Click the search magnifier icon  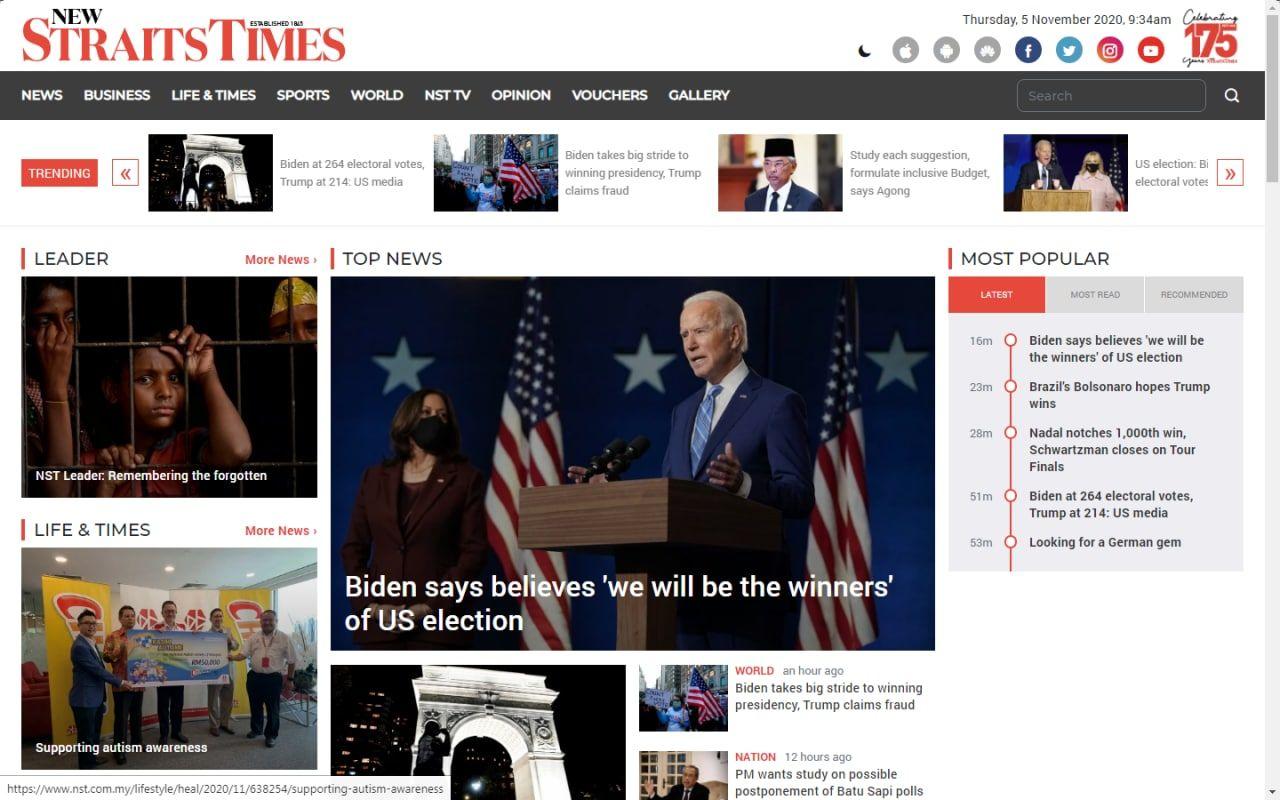point(1232,96)
